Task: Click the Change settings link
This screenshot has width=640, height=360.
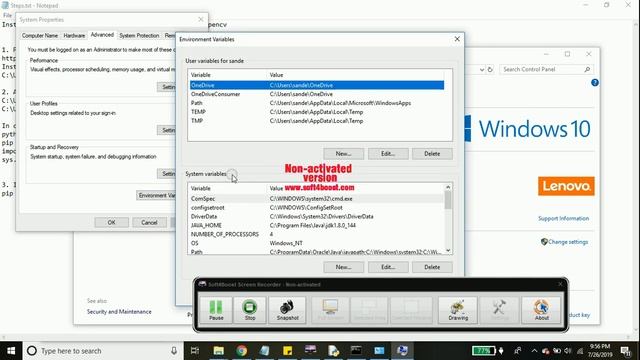Action: click(x=568, y=242)
